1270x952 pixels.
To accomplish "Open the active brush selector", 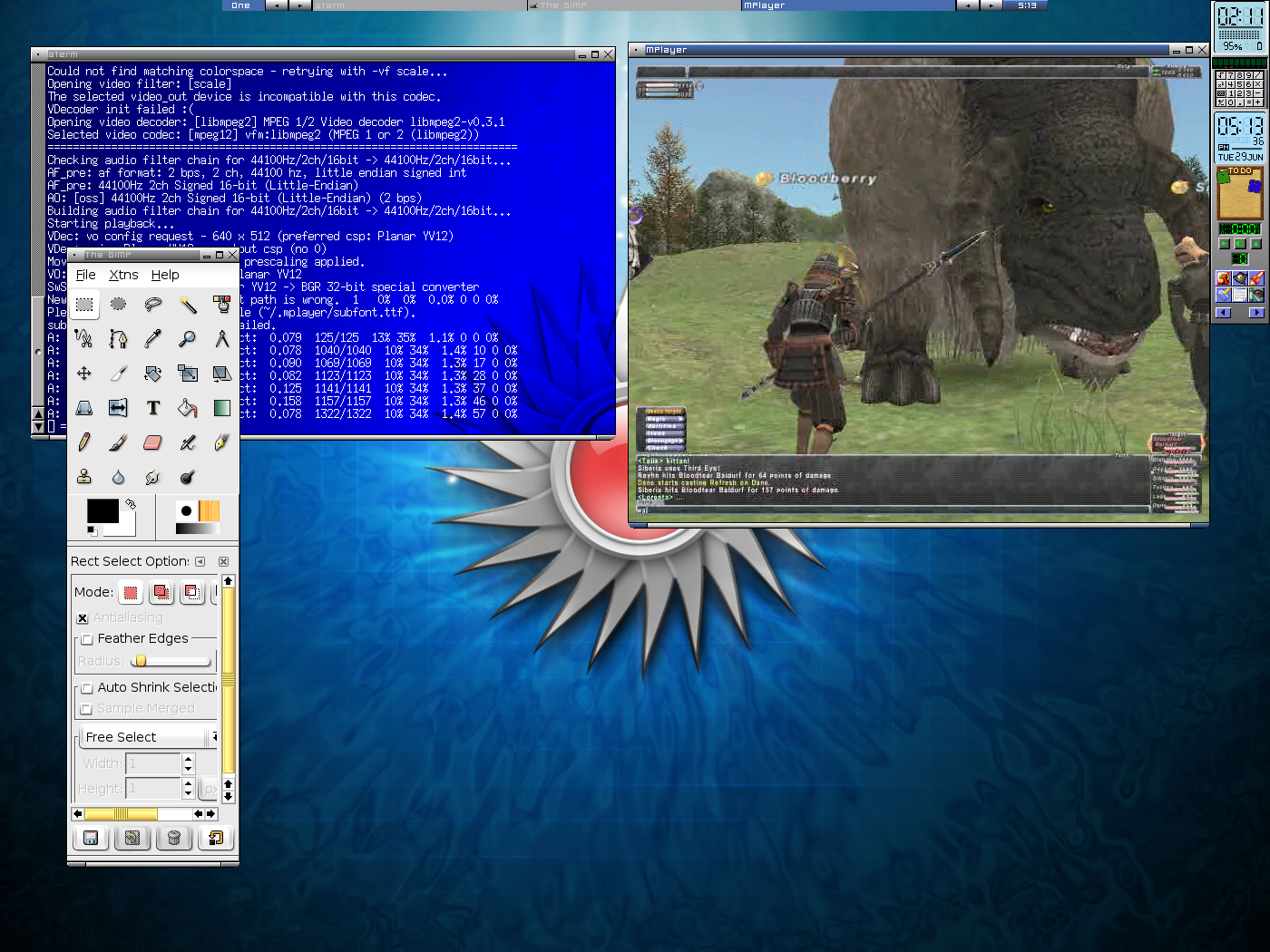I will tap(187, 510).
